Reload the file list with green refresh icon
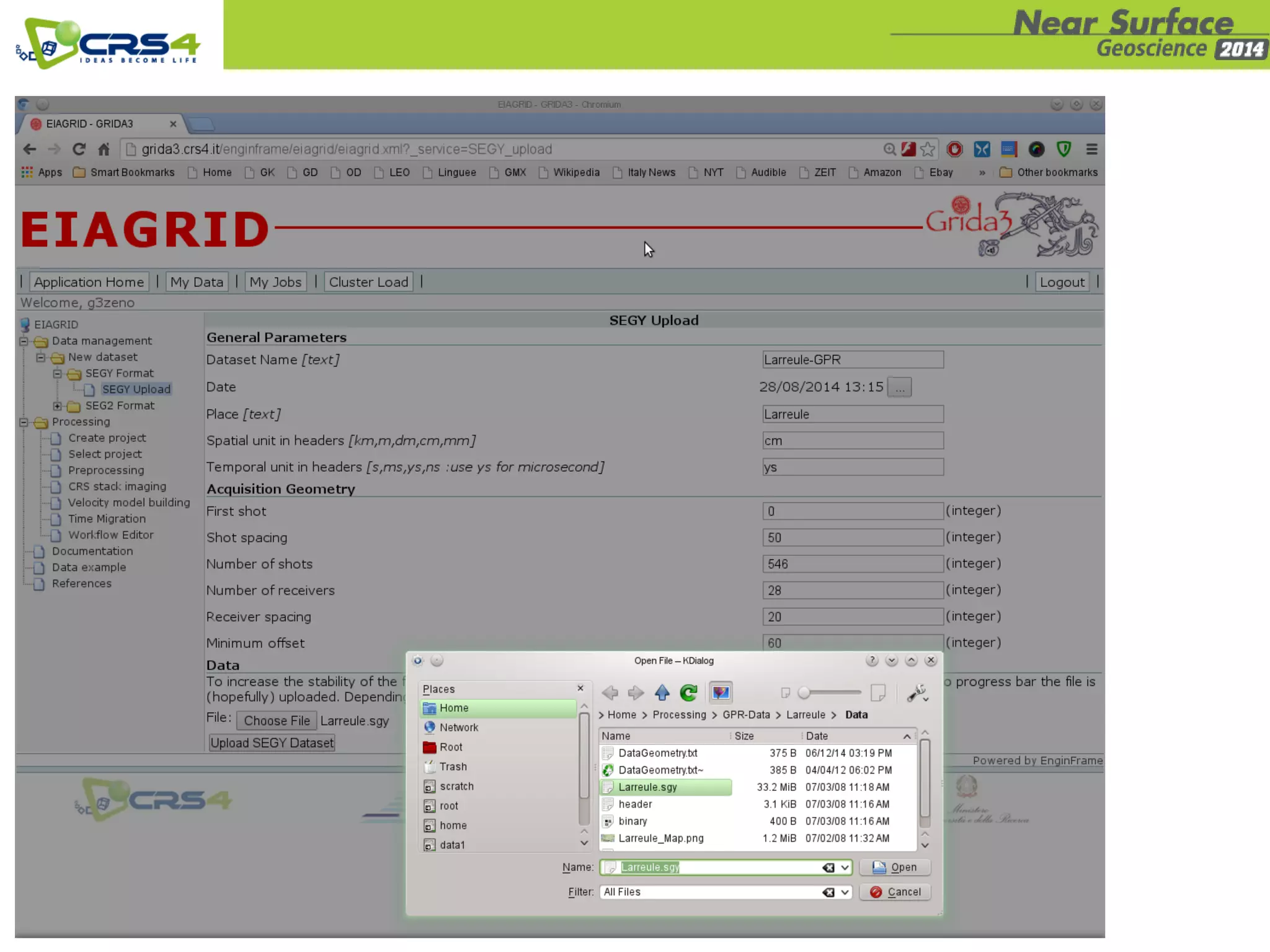This screenshot has height=952, width=1270. coord(688,692)
